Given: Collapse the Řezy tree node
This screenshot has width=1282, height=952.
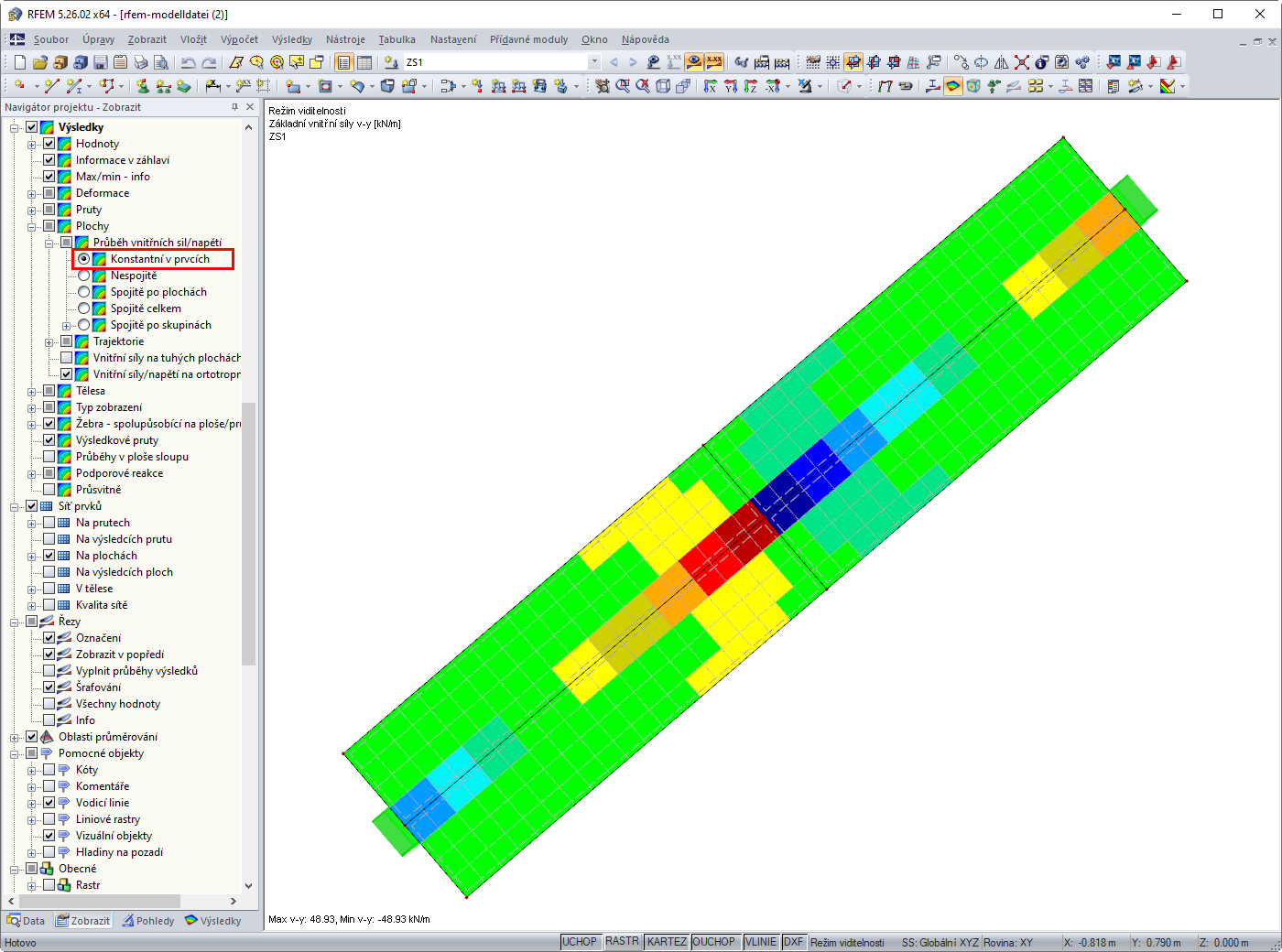Looking at the screenshot, I should pyautogui.click(x=15, y=622).
